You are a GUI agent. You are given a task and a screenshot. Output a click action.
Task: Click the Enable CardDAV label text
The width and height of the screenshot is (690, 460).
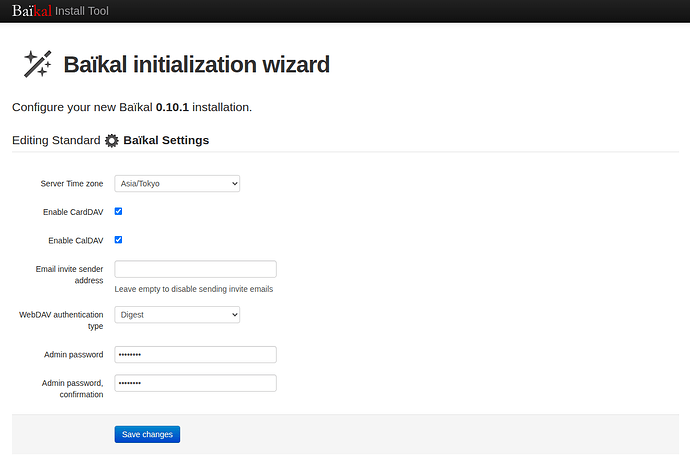click(x=73, y=212)
